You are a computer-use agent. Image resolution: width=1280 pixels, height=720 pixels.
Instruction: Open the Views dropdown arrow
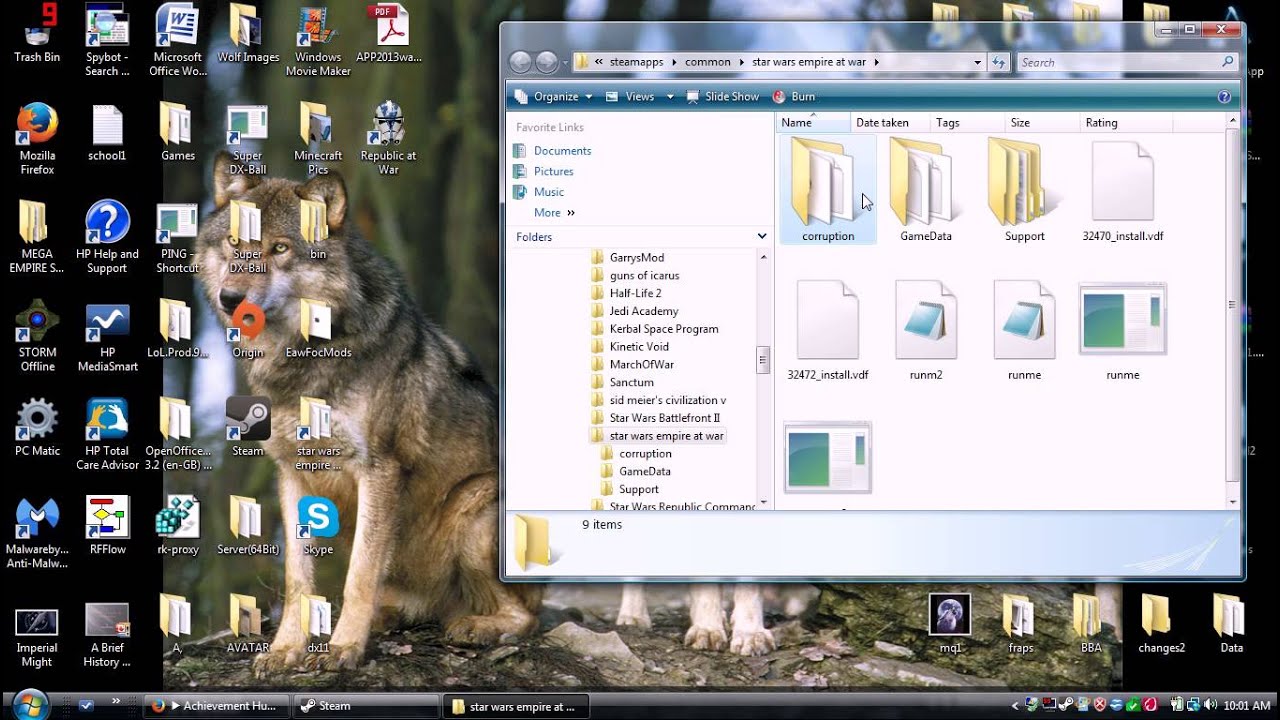[x=669, y=97]
